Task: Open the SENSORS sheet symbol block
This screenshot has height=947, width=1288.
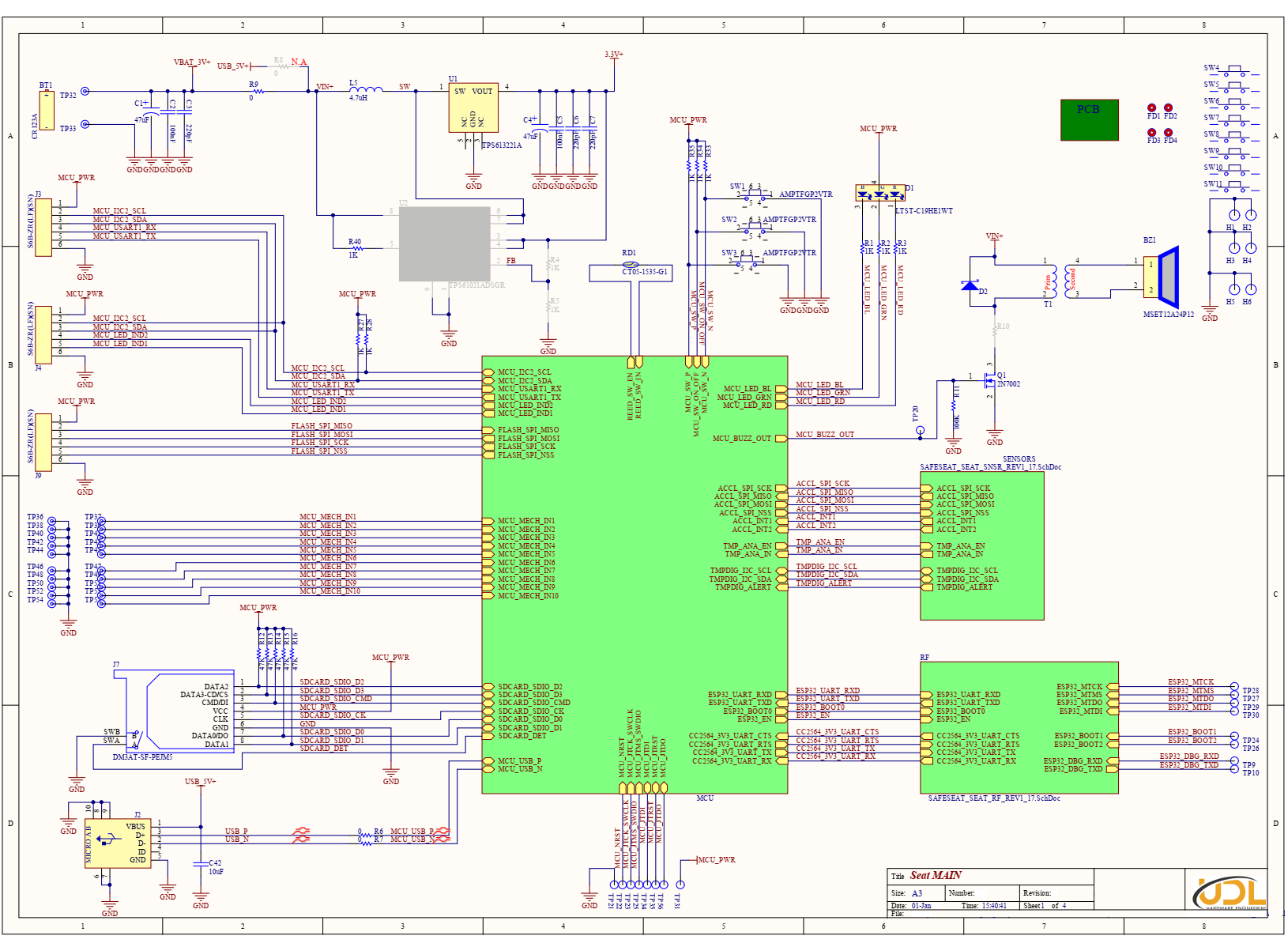Action: coord(982,545)
